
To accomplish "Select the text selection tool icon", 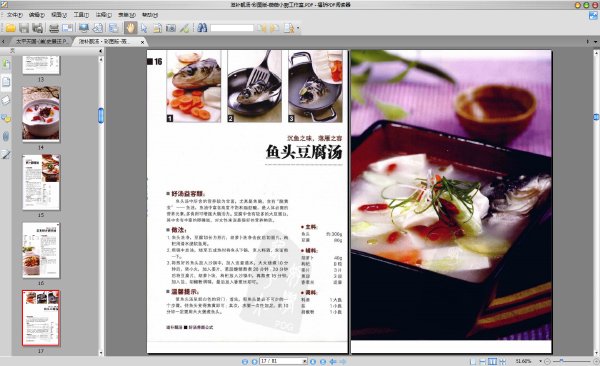I will click(157, 28).
